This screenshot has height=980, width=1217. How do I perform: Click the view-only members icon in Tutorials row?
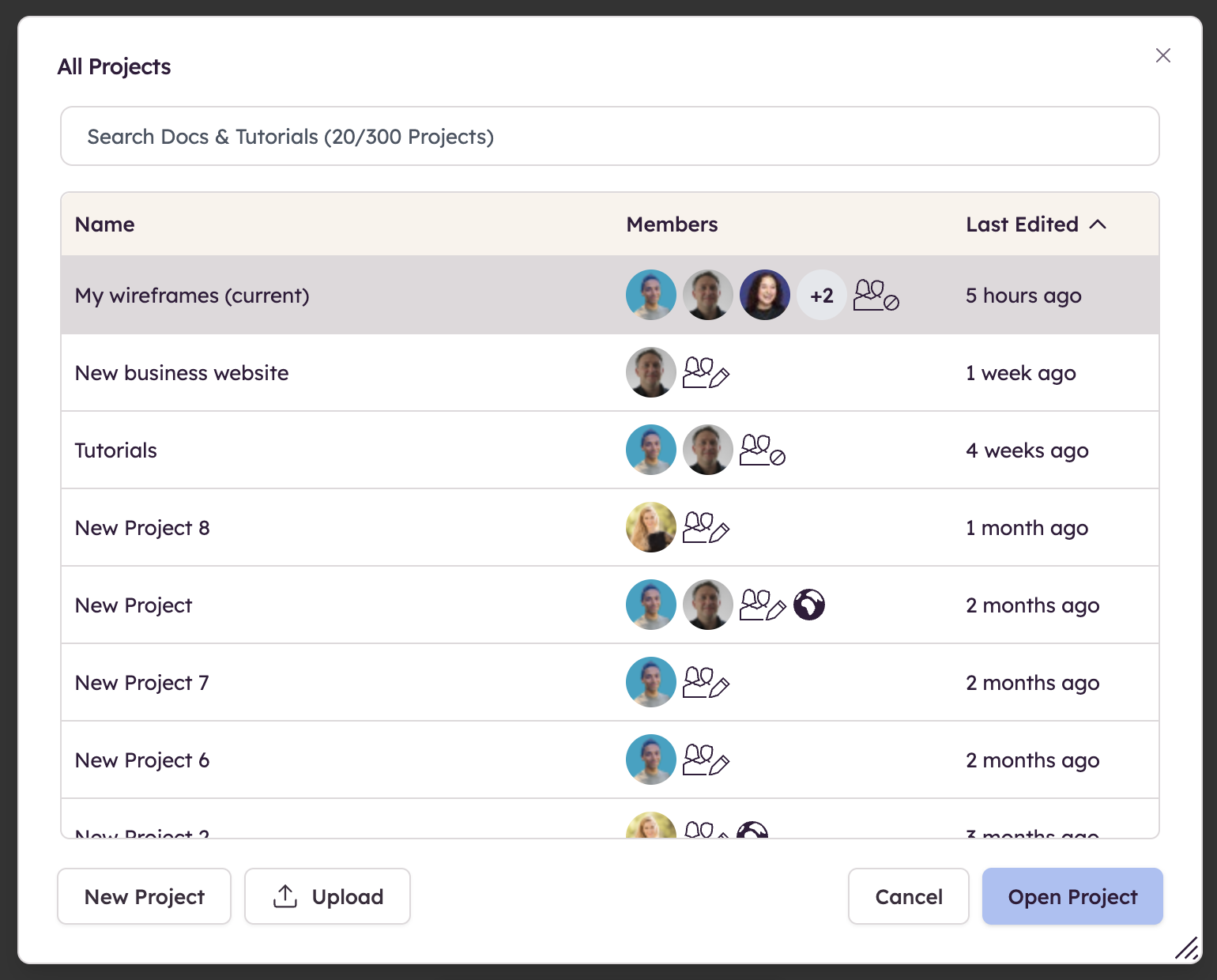point(762,450)
